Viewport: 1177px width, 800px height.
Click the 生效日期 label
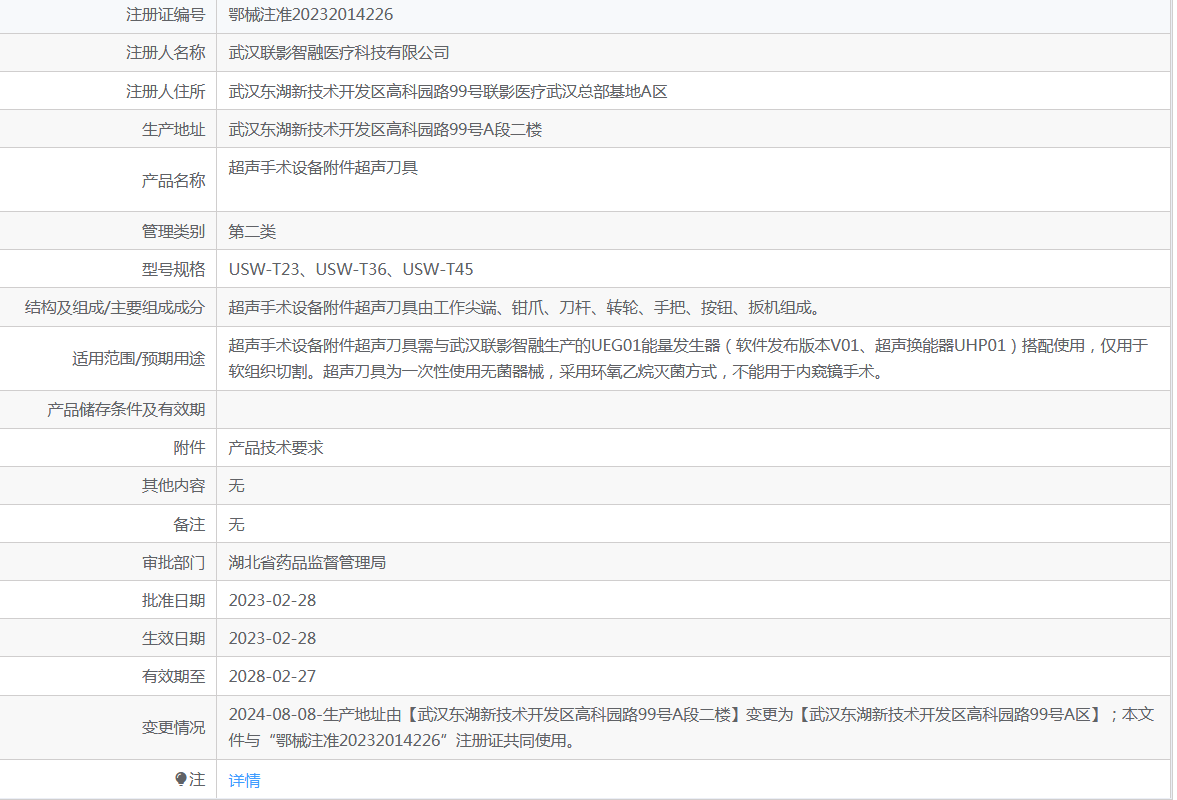pos(173,639)
